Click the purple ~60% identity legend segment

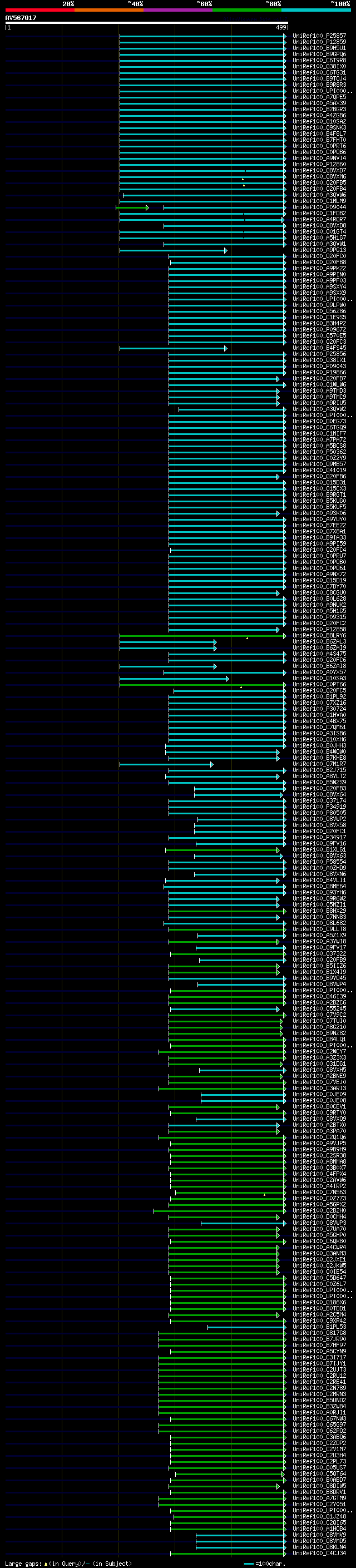point(179,10)
